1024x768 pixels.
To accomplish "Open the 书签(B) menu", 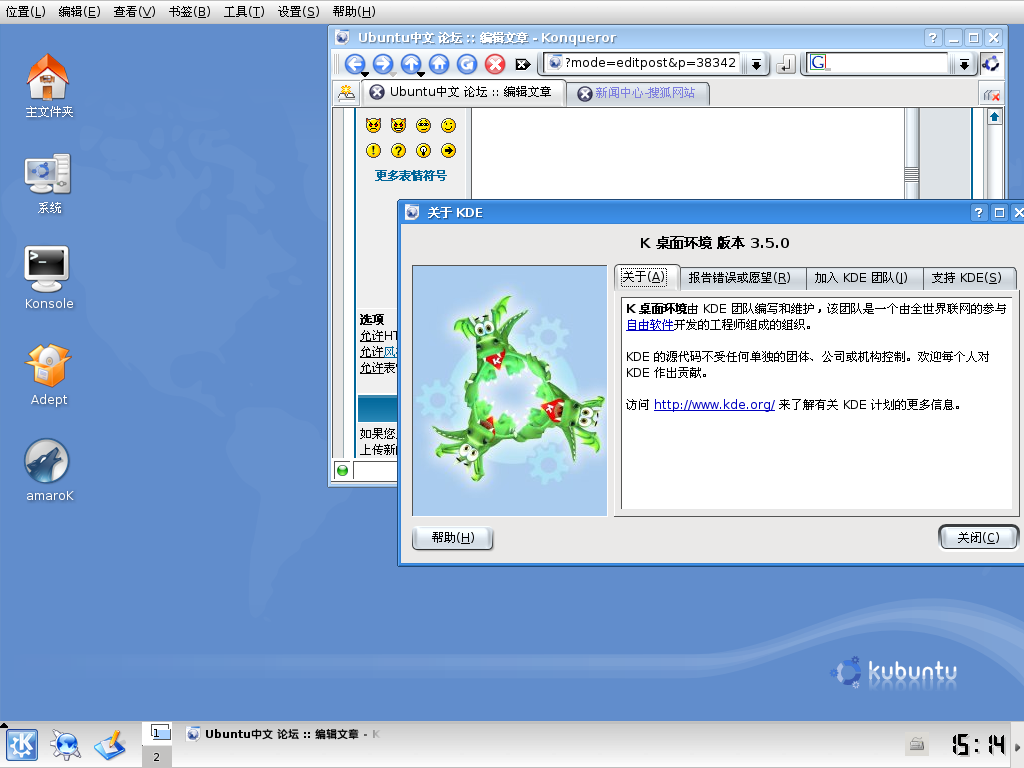I will pos(189,12).
